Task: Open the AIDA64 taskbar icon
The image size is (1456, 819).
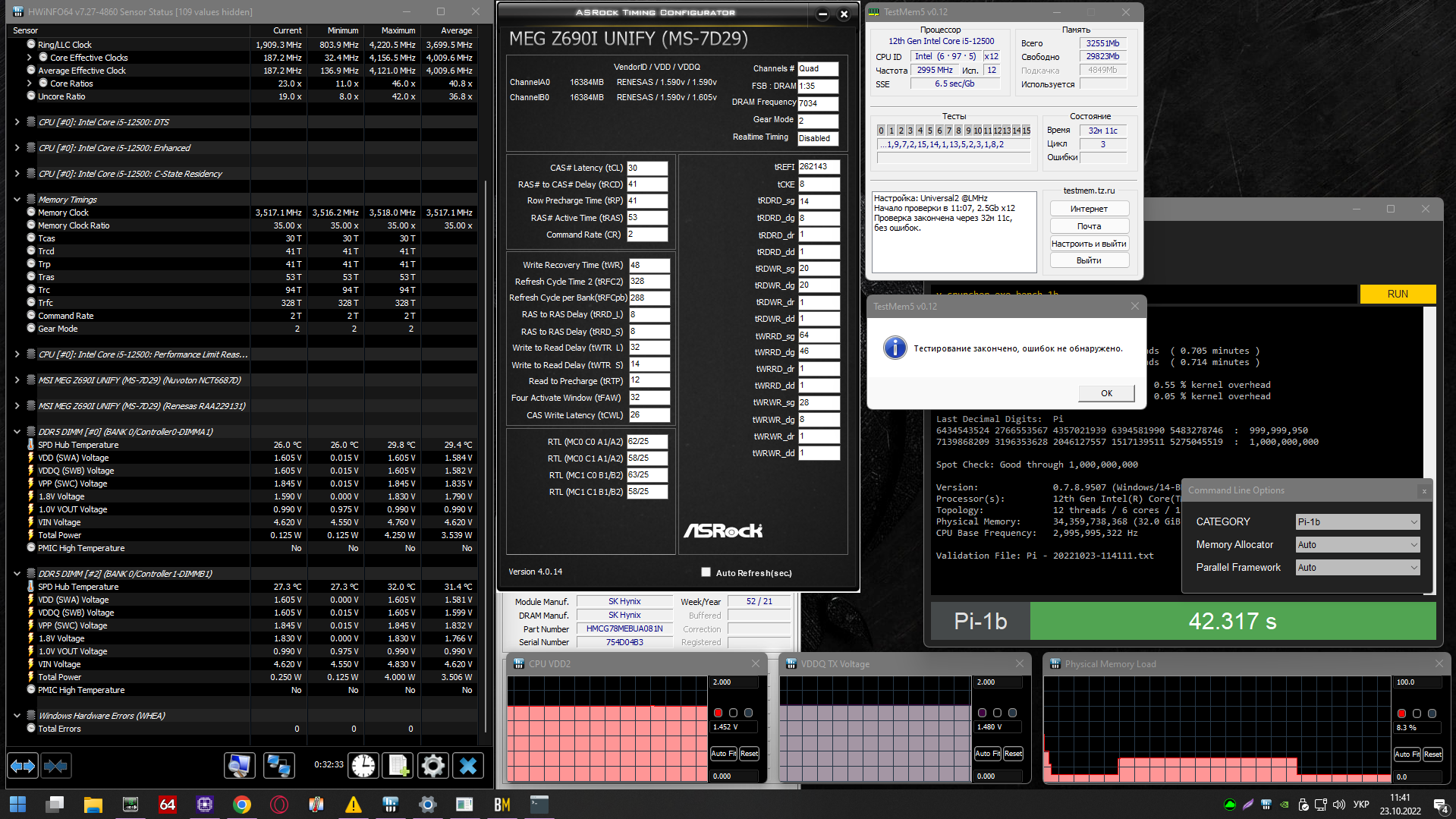Action: (x=167, y=805)
